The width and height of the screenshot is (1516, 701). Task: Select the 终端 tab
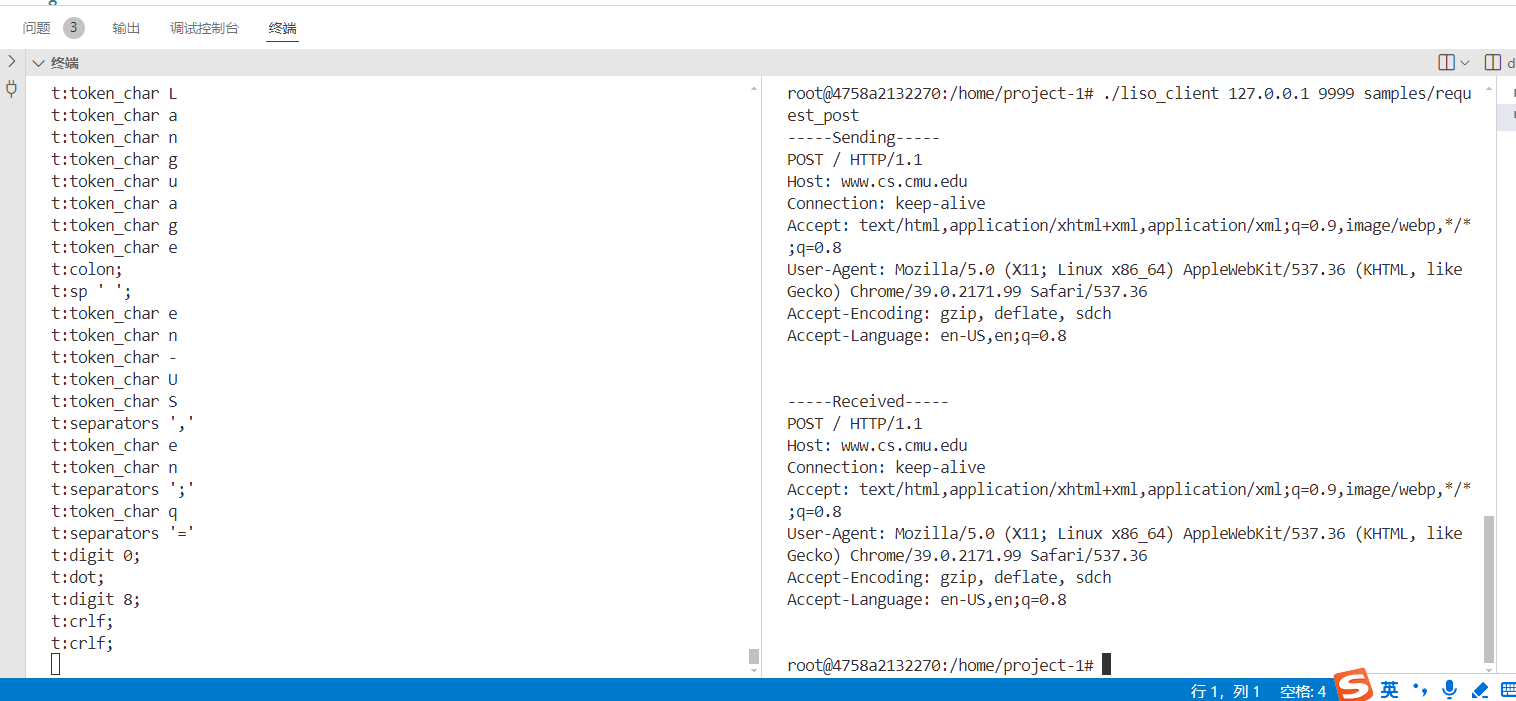click(282, 28)
